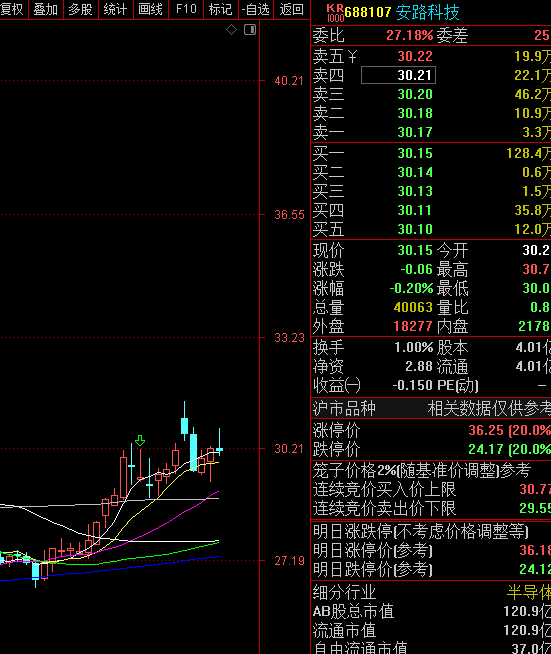Open F10 company information
Screen dimensions: 551x654
click(186, 9)
